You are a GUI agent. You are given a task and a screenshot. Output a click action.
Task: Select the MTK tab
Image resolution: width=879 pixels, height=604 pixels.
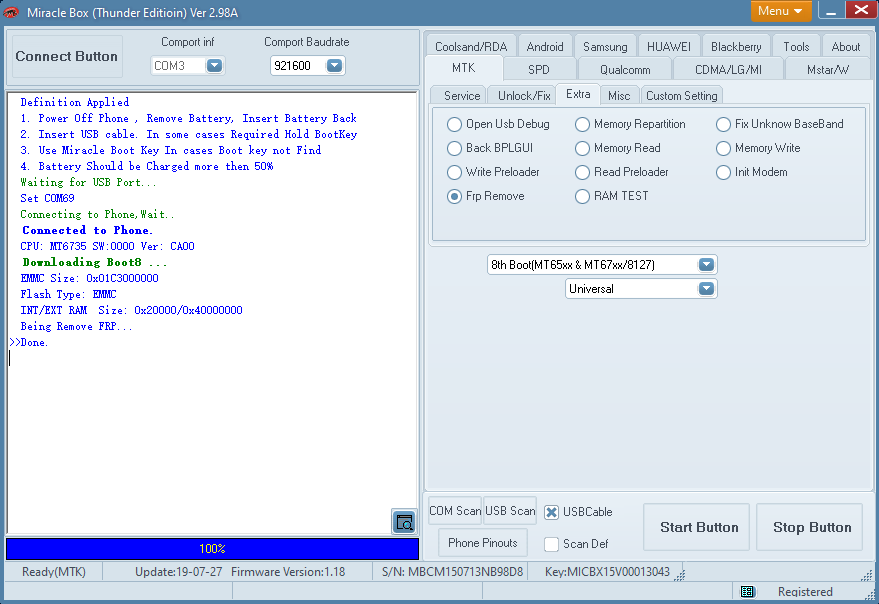(464, 68)
